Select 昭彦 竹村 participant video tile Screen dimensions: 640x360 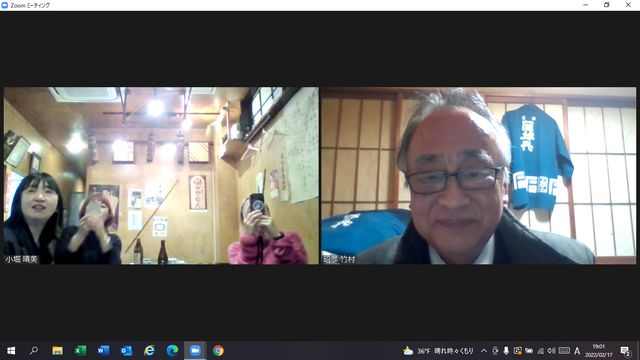[x=478, y=176]
